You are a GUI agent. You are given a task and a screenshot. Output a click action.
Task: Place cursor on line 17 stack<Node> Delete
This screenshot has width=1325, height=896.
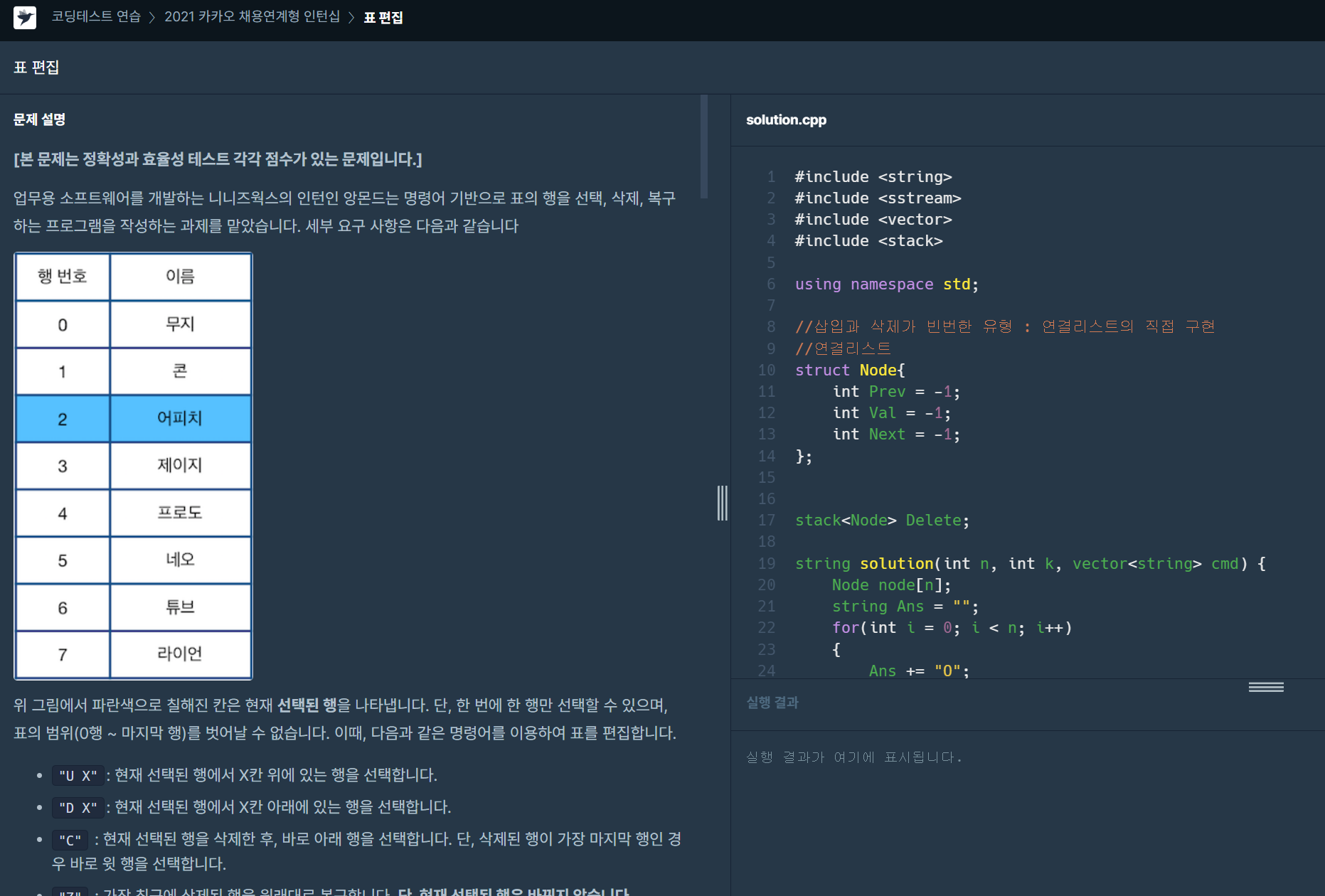point(882,521)
